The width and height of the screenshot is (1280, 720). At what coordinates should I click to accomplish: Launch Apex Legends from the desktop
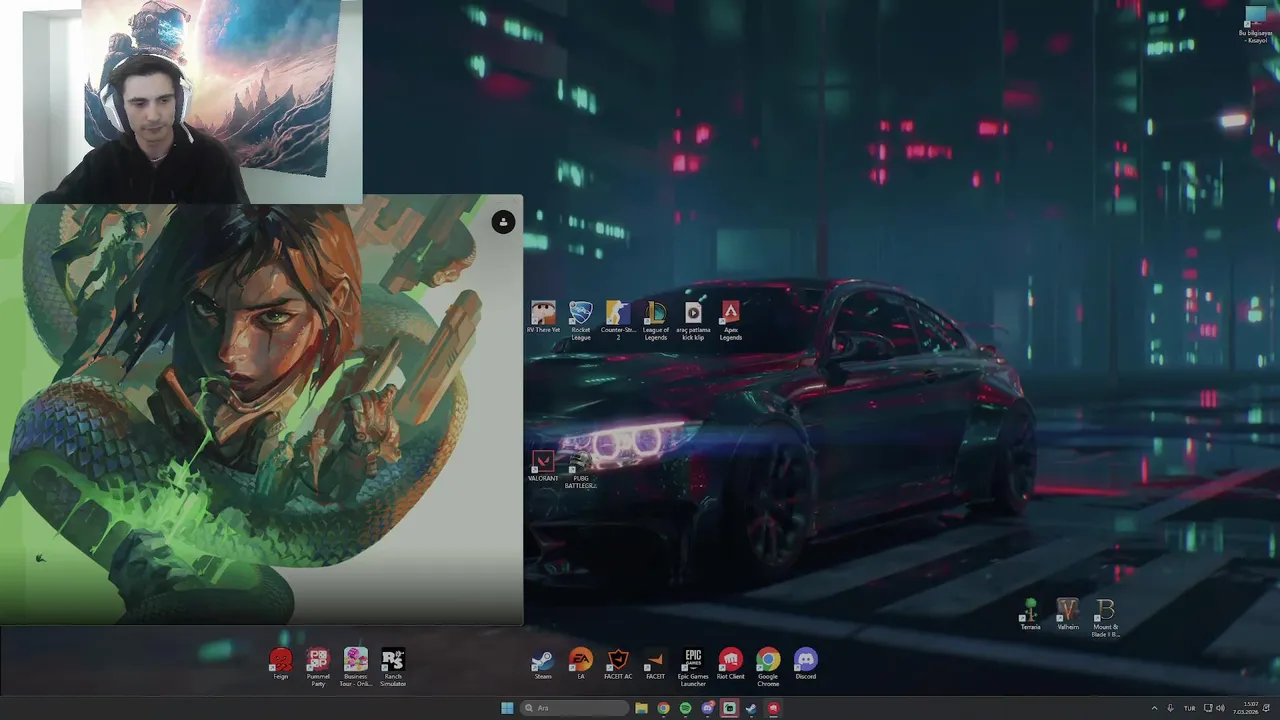(x=731, y=321)
